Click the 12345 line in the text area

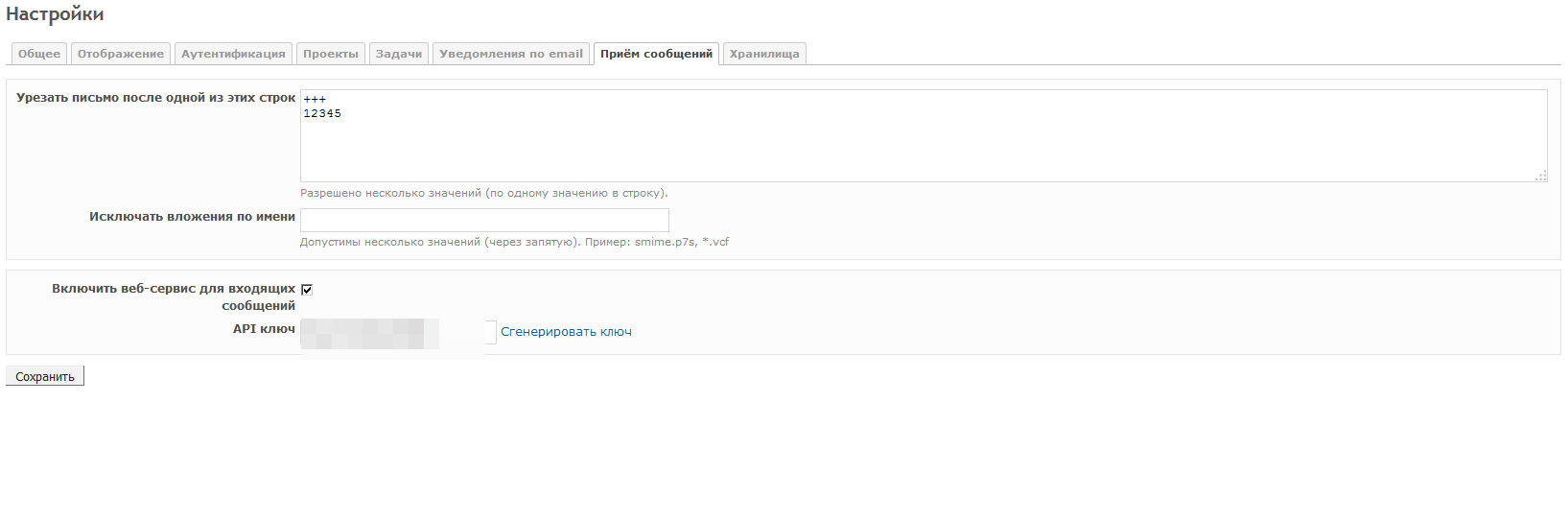tap(322, 113)
